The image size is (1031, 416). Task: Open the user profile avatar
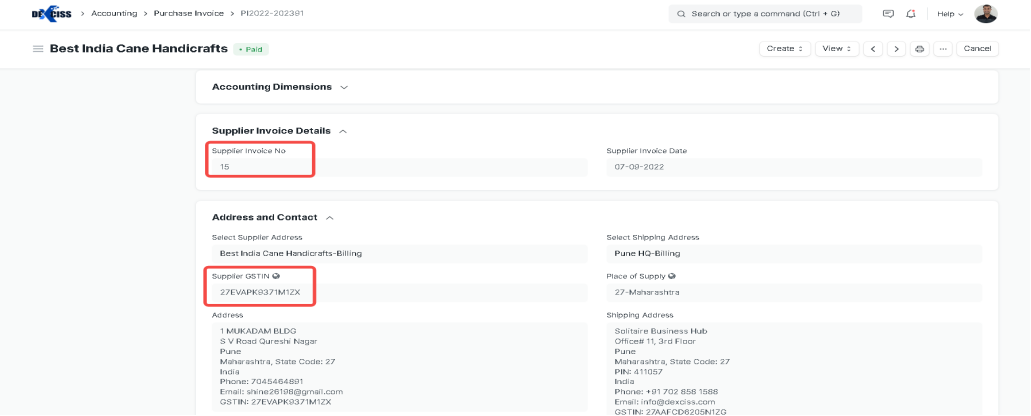coord(985,14)
